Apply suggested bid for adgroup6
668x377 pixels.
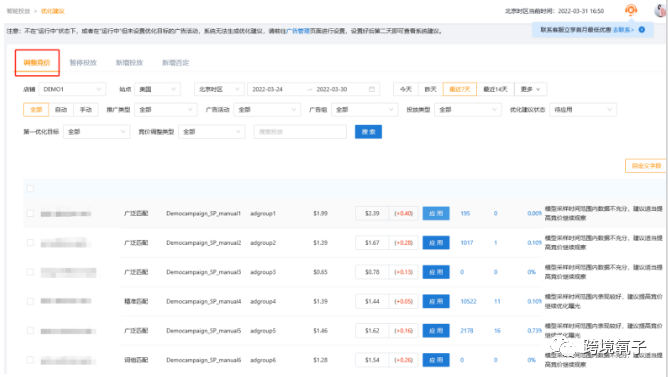click(x=436, y=360)
